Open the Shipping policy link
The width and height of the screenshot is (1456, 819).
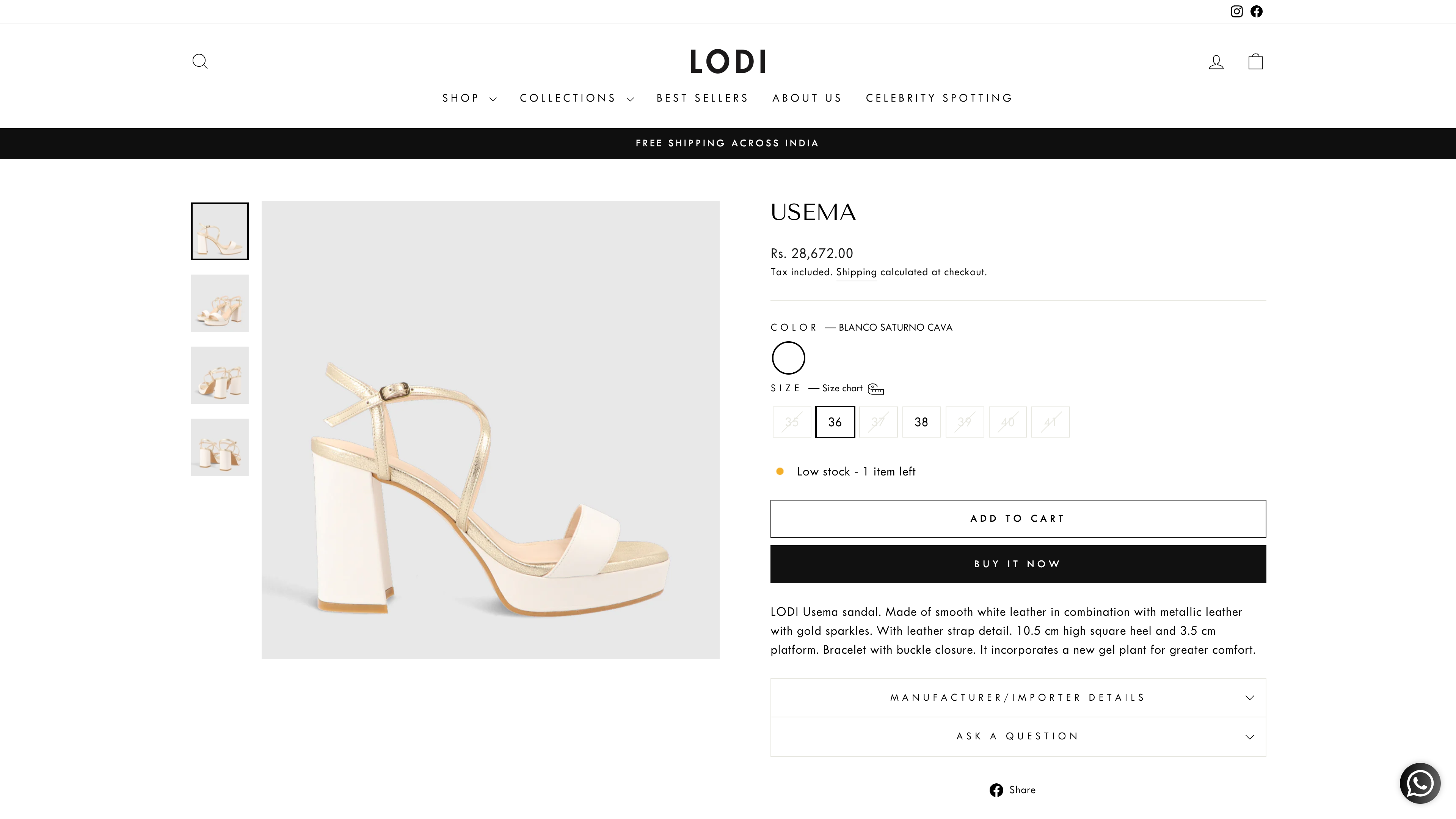coord(856,272)
